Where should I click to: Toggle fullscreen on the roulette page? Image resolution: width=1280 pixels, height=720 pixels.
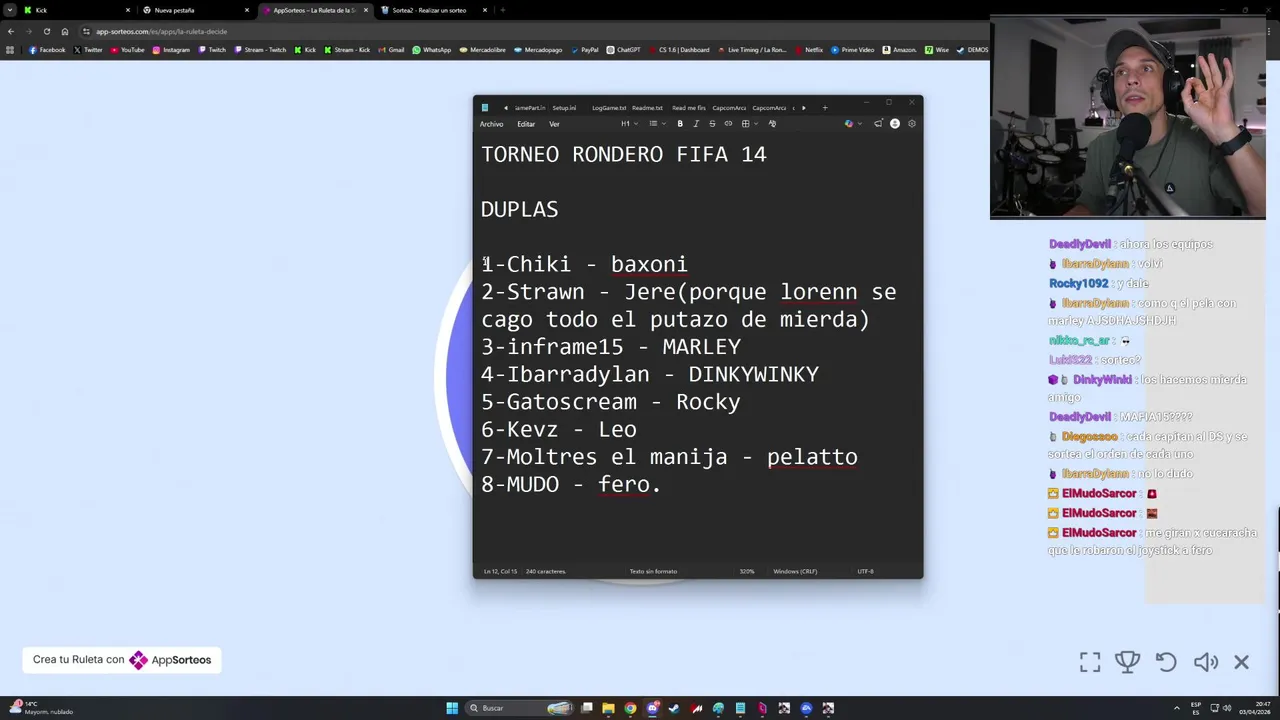click(1090, 662)
